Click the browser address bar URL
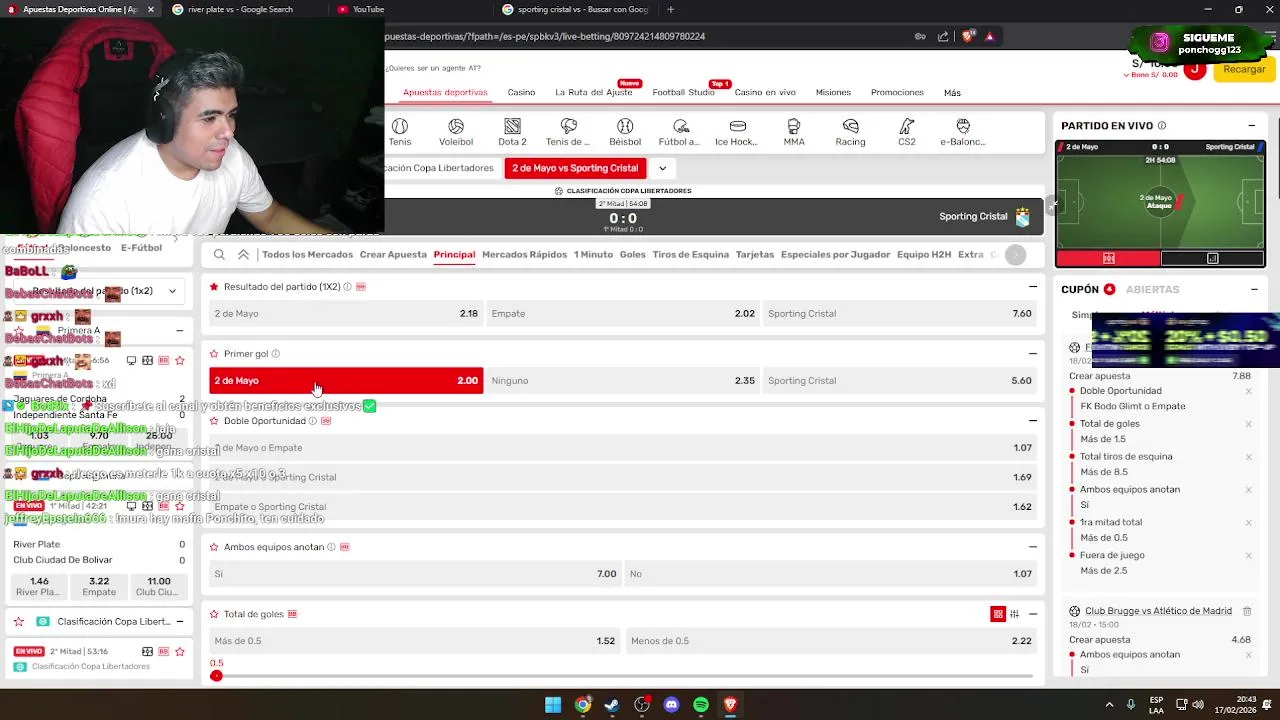This screenshot has width=1280, height=720. click(x=545, y=36)
